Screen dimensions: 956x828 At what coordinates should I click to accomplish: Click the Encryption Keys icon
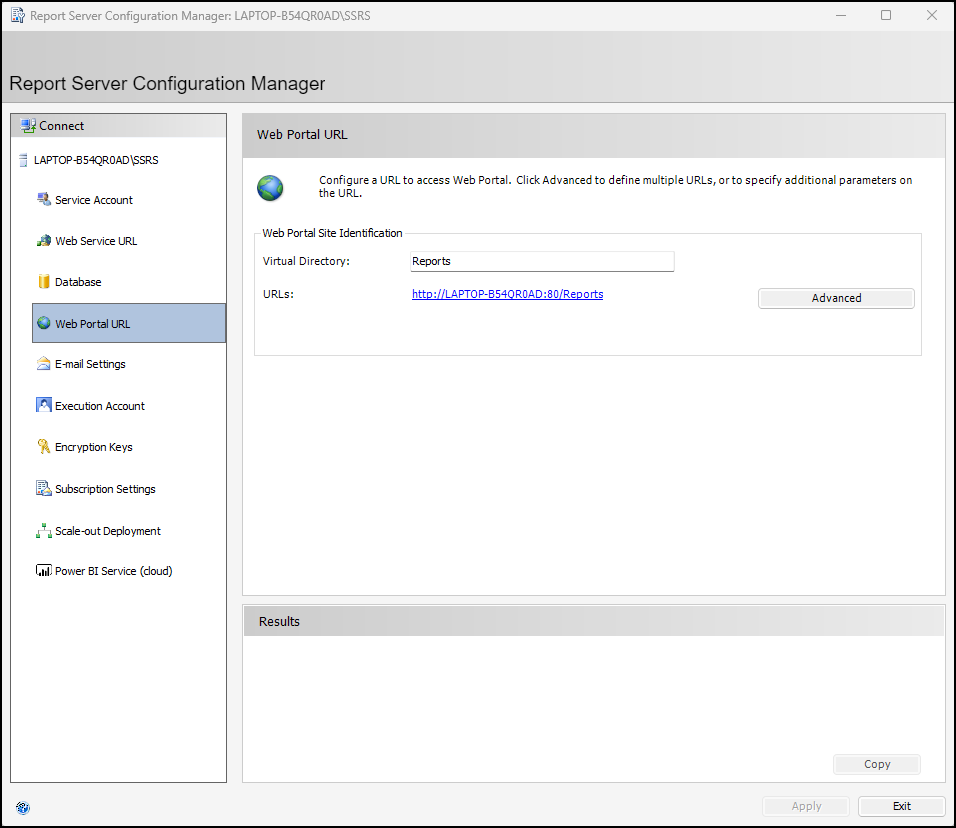click(x=43, y=447)
